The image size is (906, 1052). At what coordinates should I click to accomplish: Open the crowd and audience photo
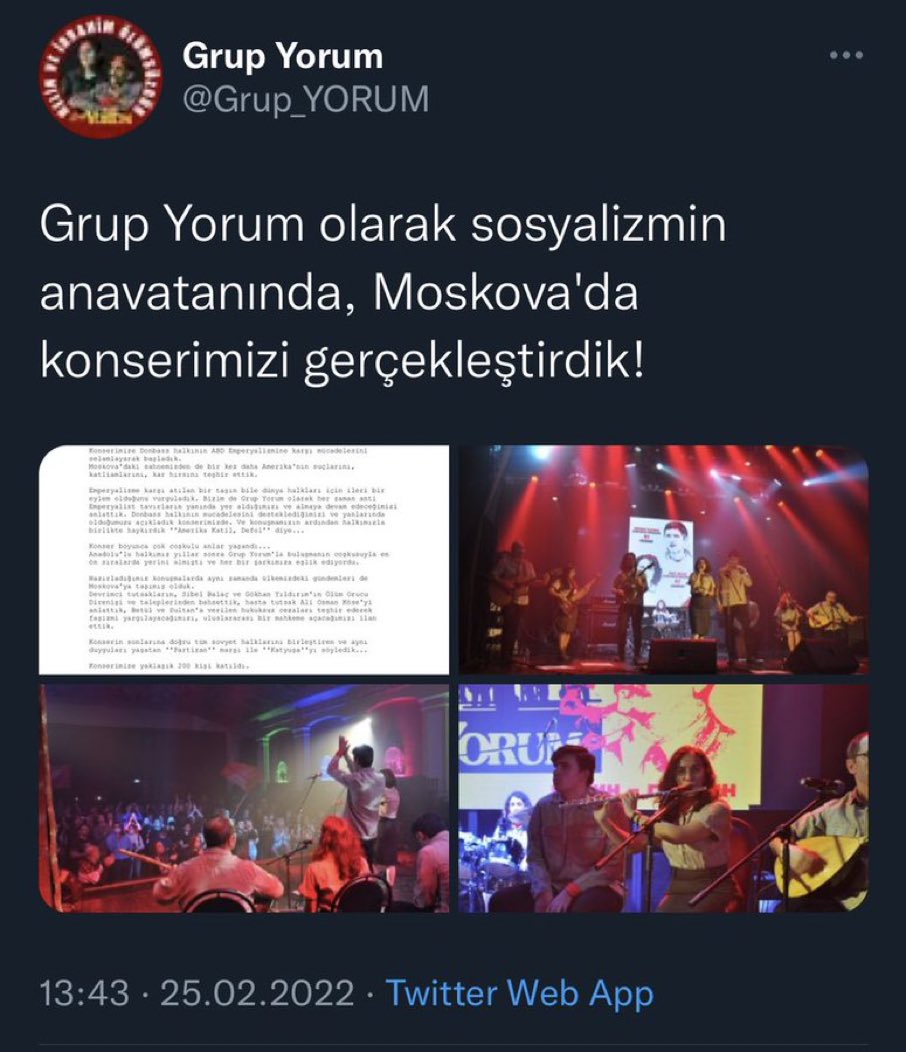coord(244,798)
